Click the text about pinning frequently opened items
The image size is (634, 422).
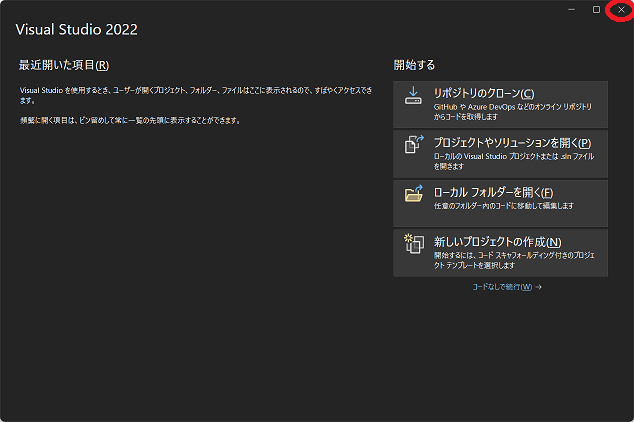pyautogui.click(x=130, y=120)
